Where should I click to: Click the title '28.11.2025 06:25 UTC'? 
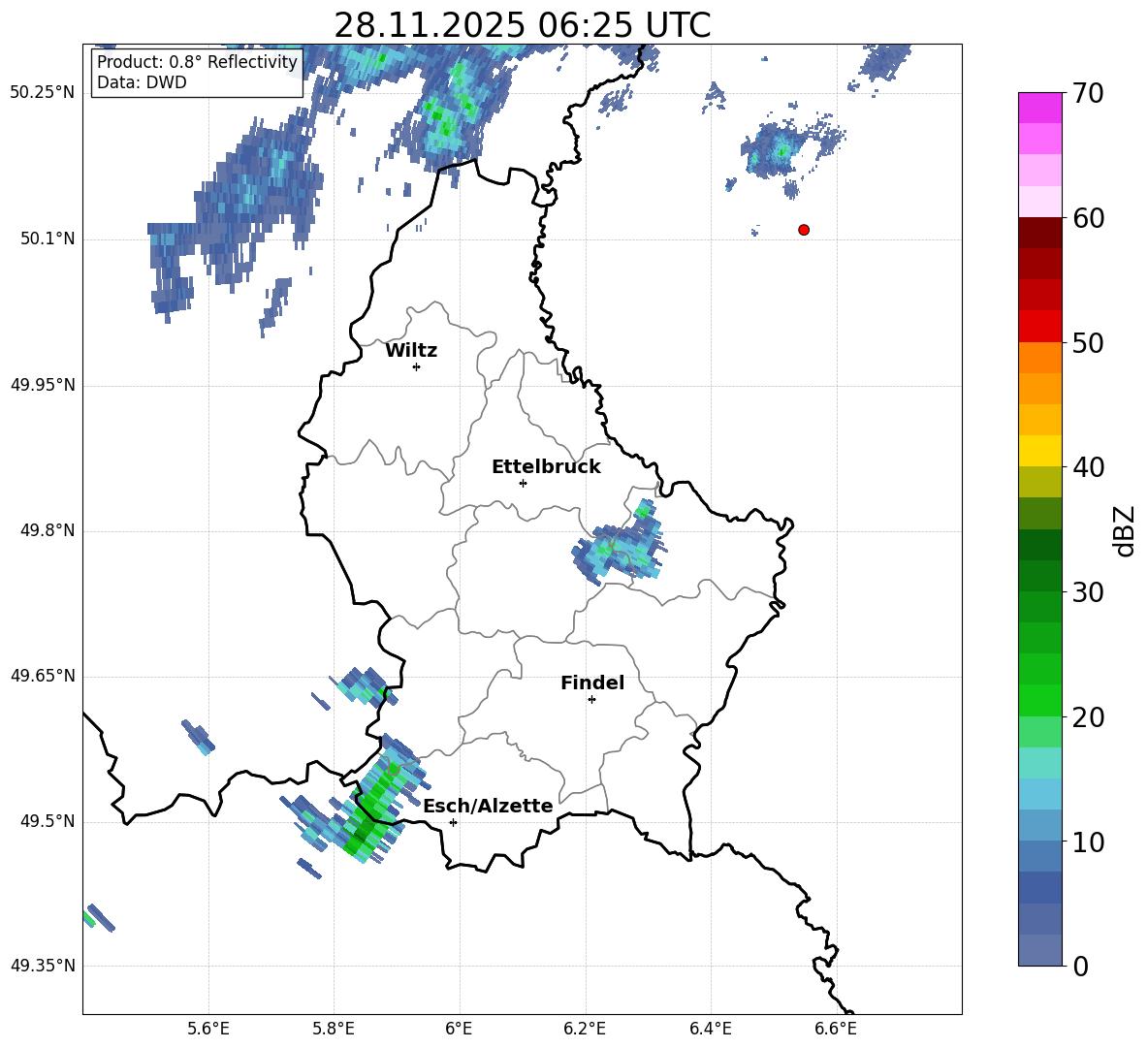click(522, 25)
